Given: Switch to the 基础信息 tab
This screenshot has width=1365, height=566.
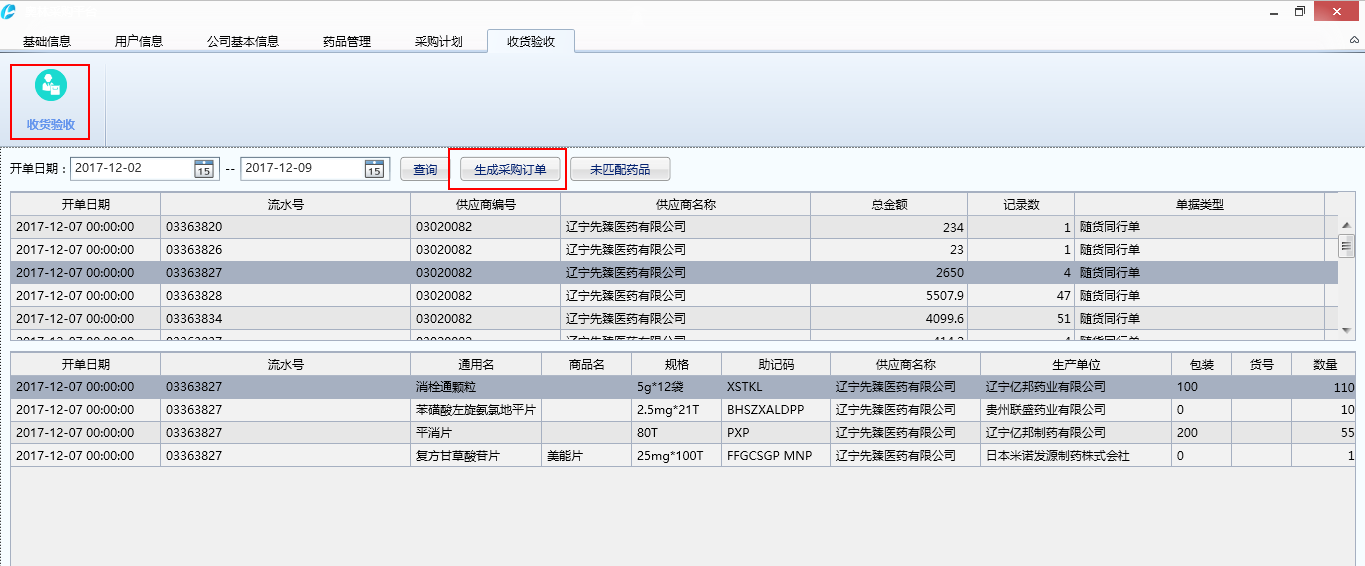Looking at the screenshot, I should 47,42.
